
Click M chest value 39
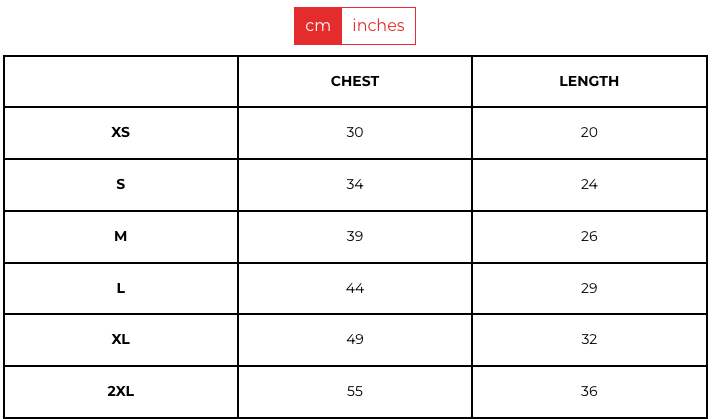[355, 236]
